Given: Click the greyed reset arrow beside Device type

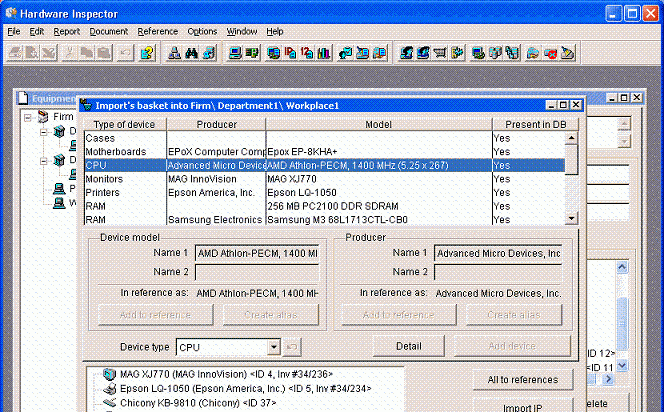Looking at the screenshot, I should [x=291, y=347].
